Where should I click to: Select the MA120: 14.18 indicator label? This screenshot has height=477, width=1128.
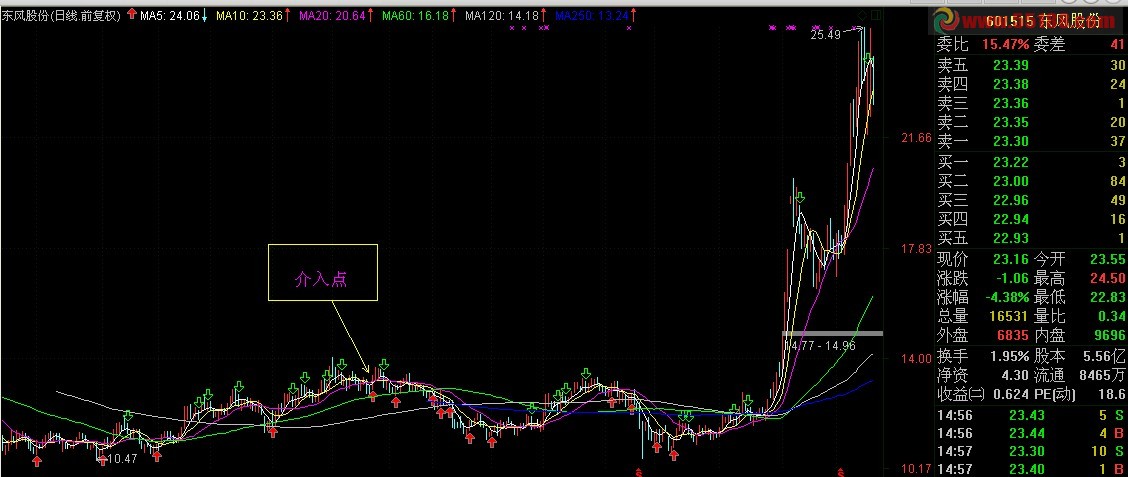(502, 14)
